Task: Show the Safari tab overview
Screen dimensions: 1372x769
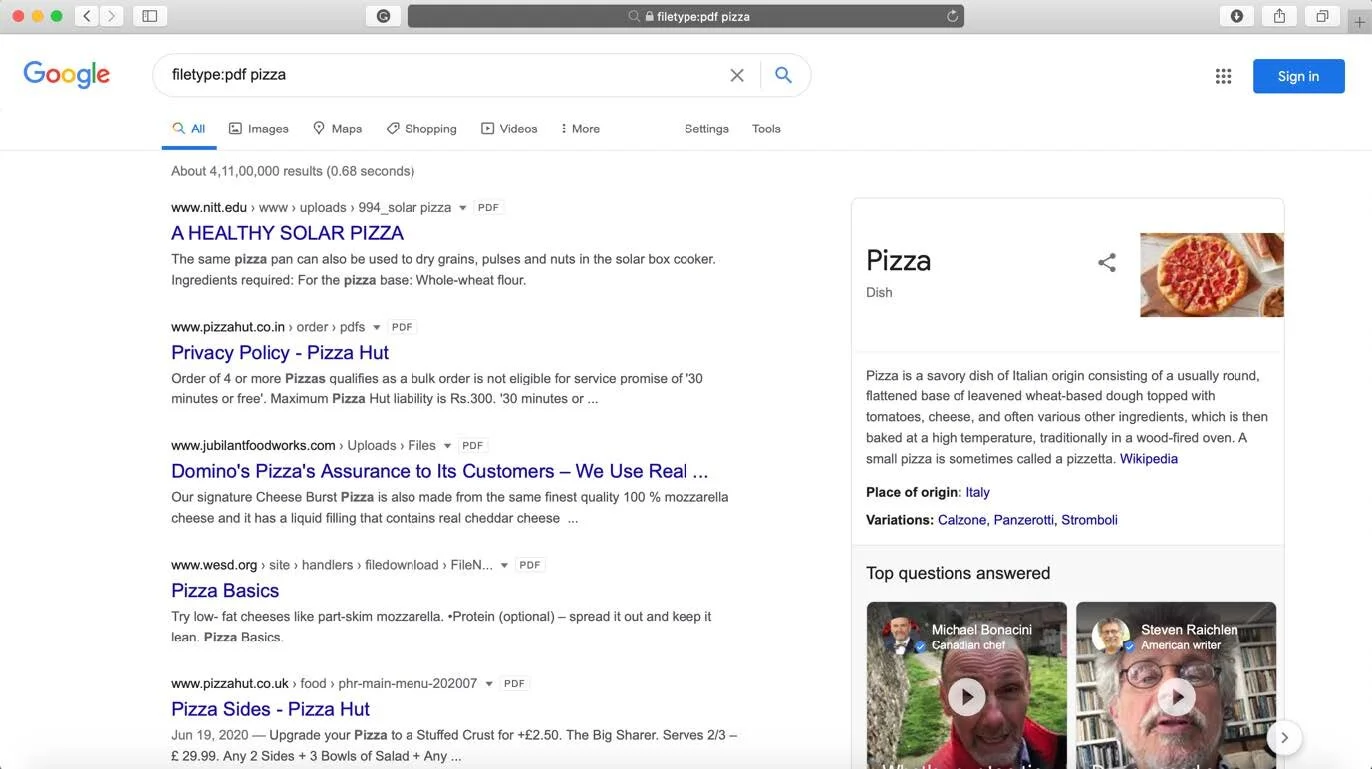Action: point(1322,16)
